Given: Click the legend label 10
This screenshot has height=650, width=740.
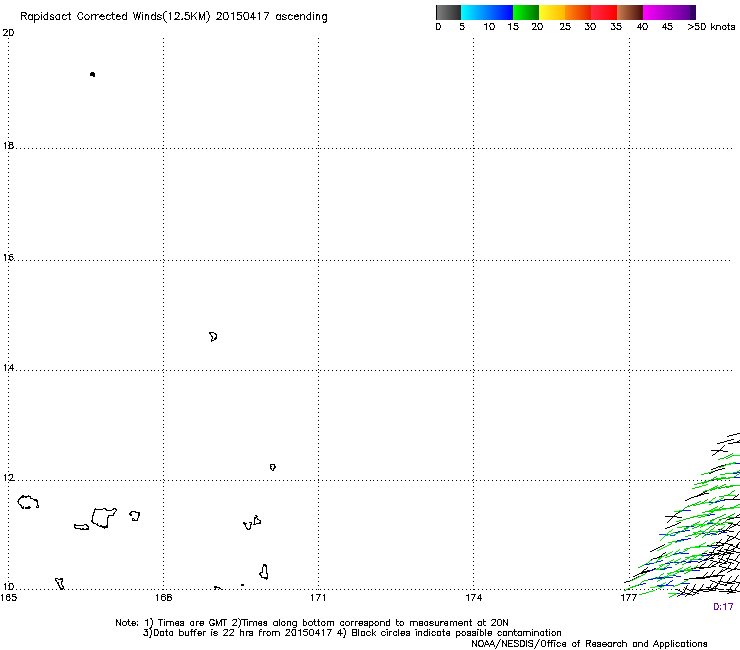Looking at the screenshot, I should pos(489,27).
